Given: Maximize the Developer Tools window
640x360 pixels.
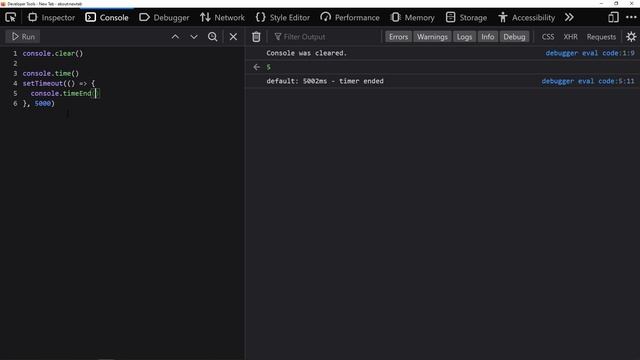Looking at the screenshot, I should [x=616, y=3].
